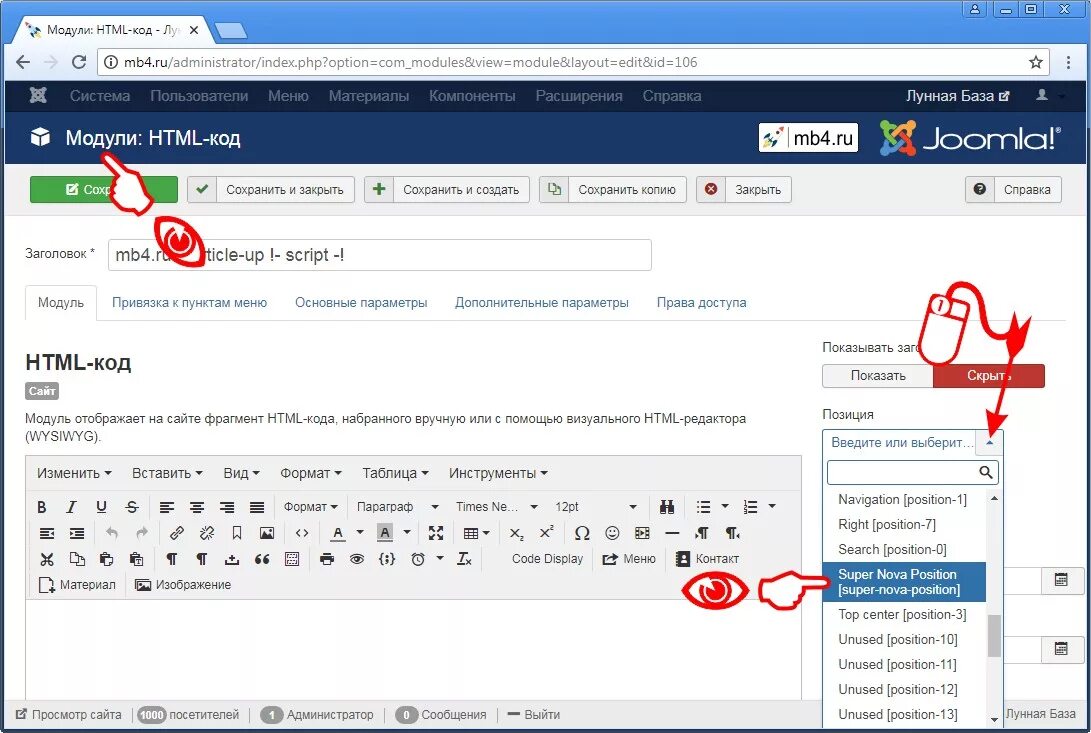The height and width of the screenshot is (733, 1091).
Task: Click Сохранить и закрыть button
Action: click(271, 189)
